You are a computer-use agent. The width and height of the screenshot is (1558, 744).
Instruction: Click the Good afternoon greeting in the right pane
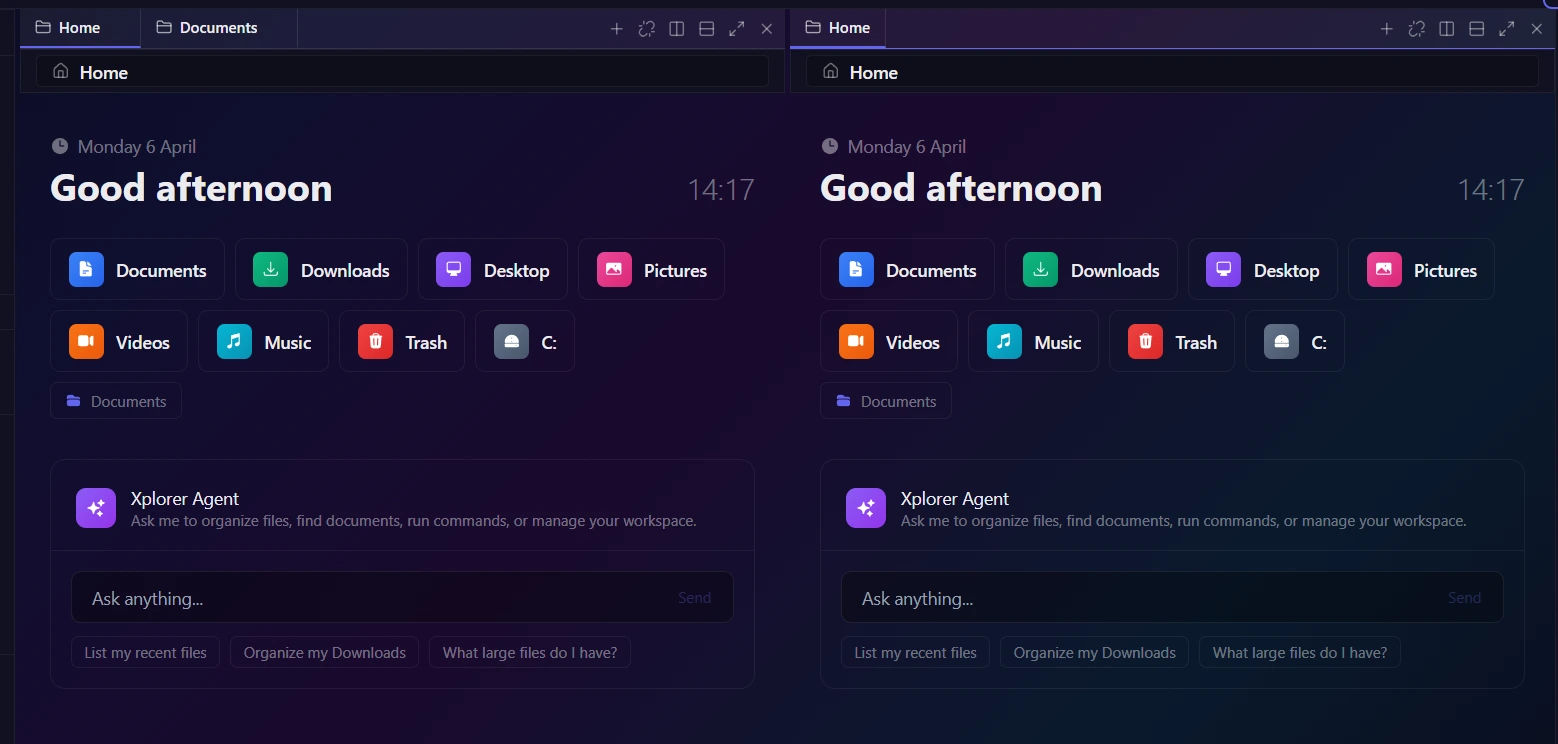coord(961,188)
